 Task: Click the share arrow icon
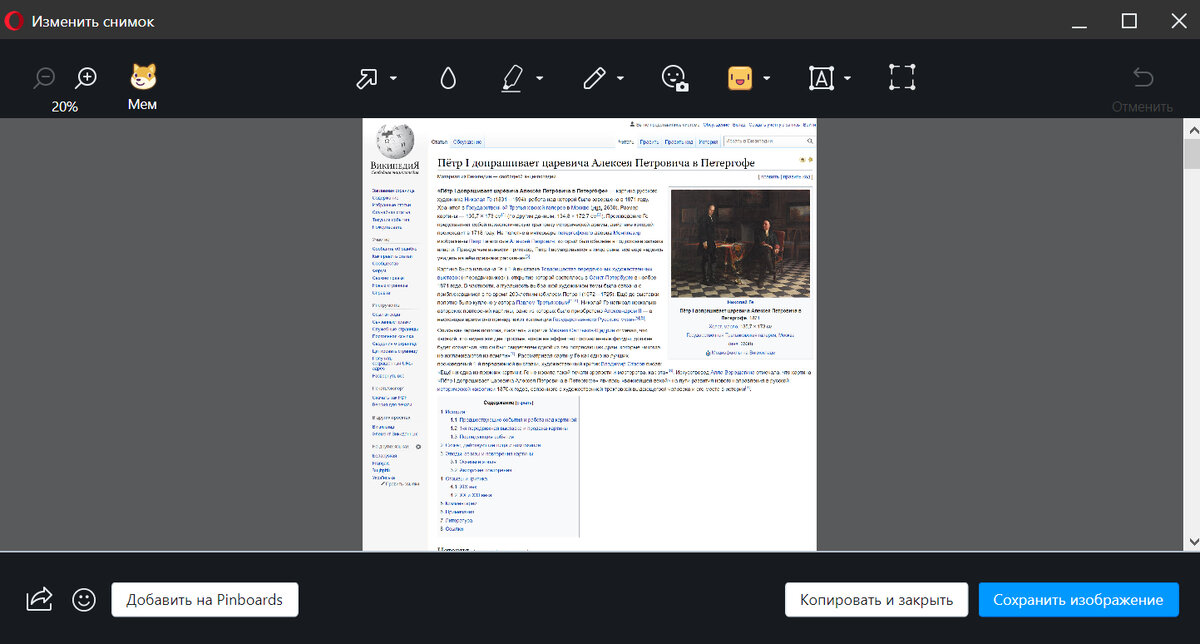tap(39, 599)
